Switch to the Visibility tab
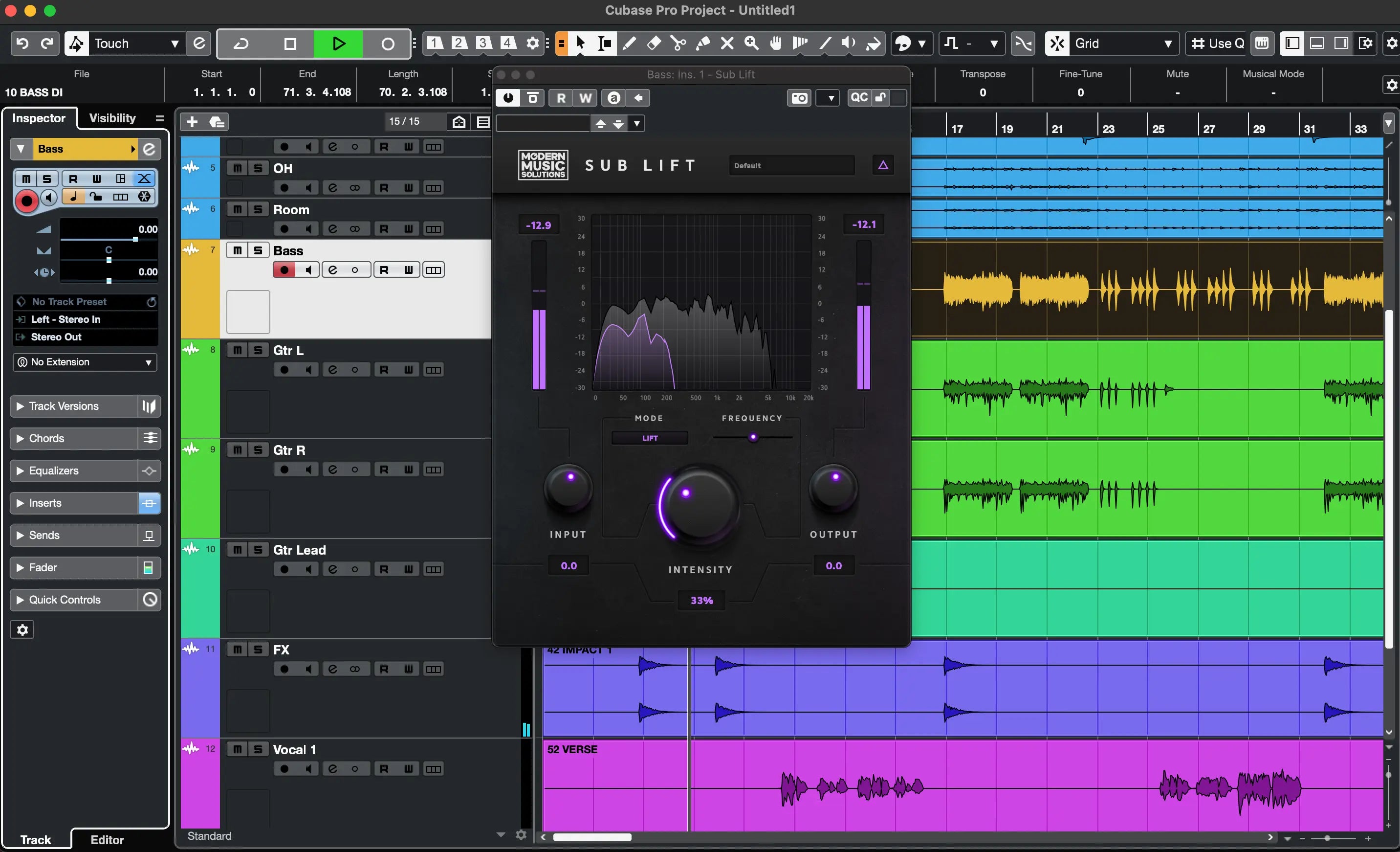This screenshot has width=1400, height=852. pos(112,118)
